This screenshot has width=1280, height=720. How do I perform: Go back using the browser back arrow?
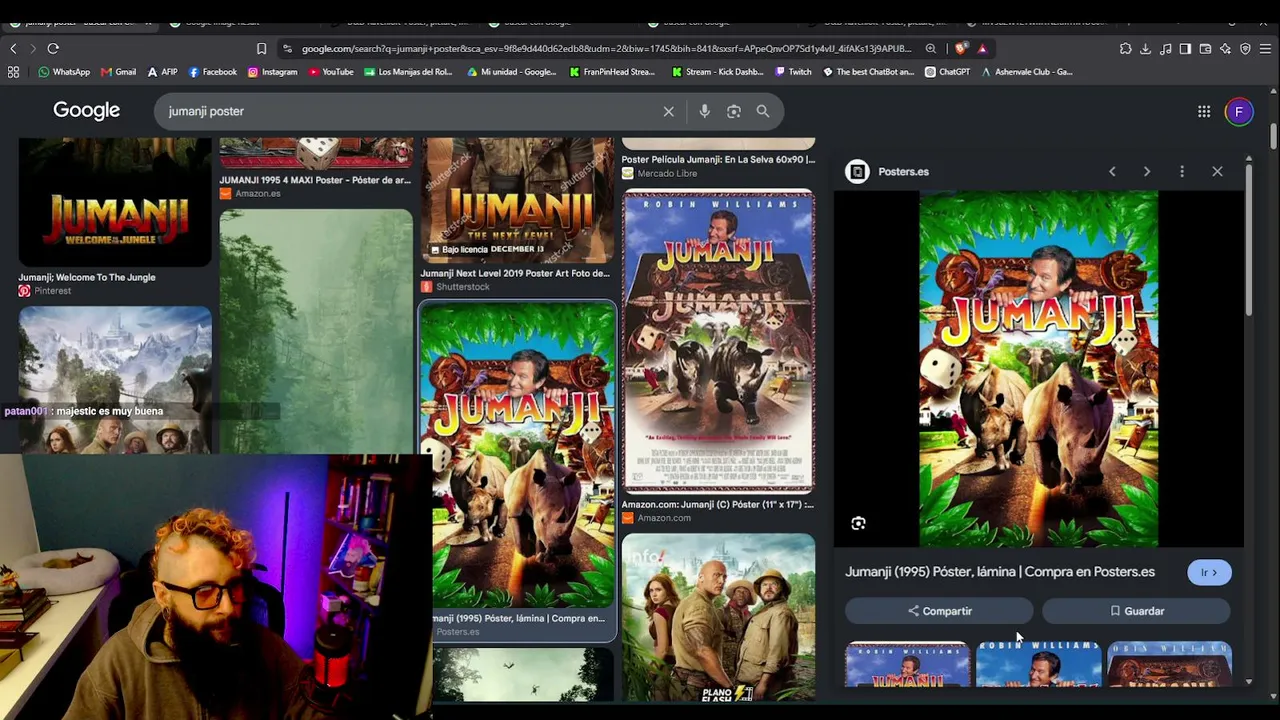[13, 48]
